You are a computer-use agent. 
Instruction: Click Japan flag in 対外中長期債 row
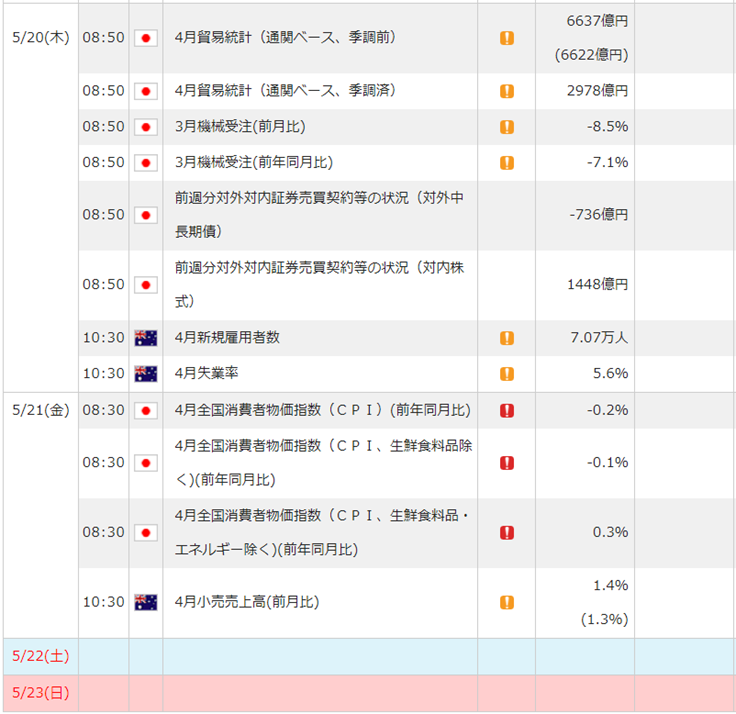coord(146,215)
